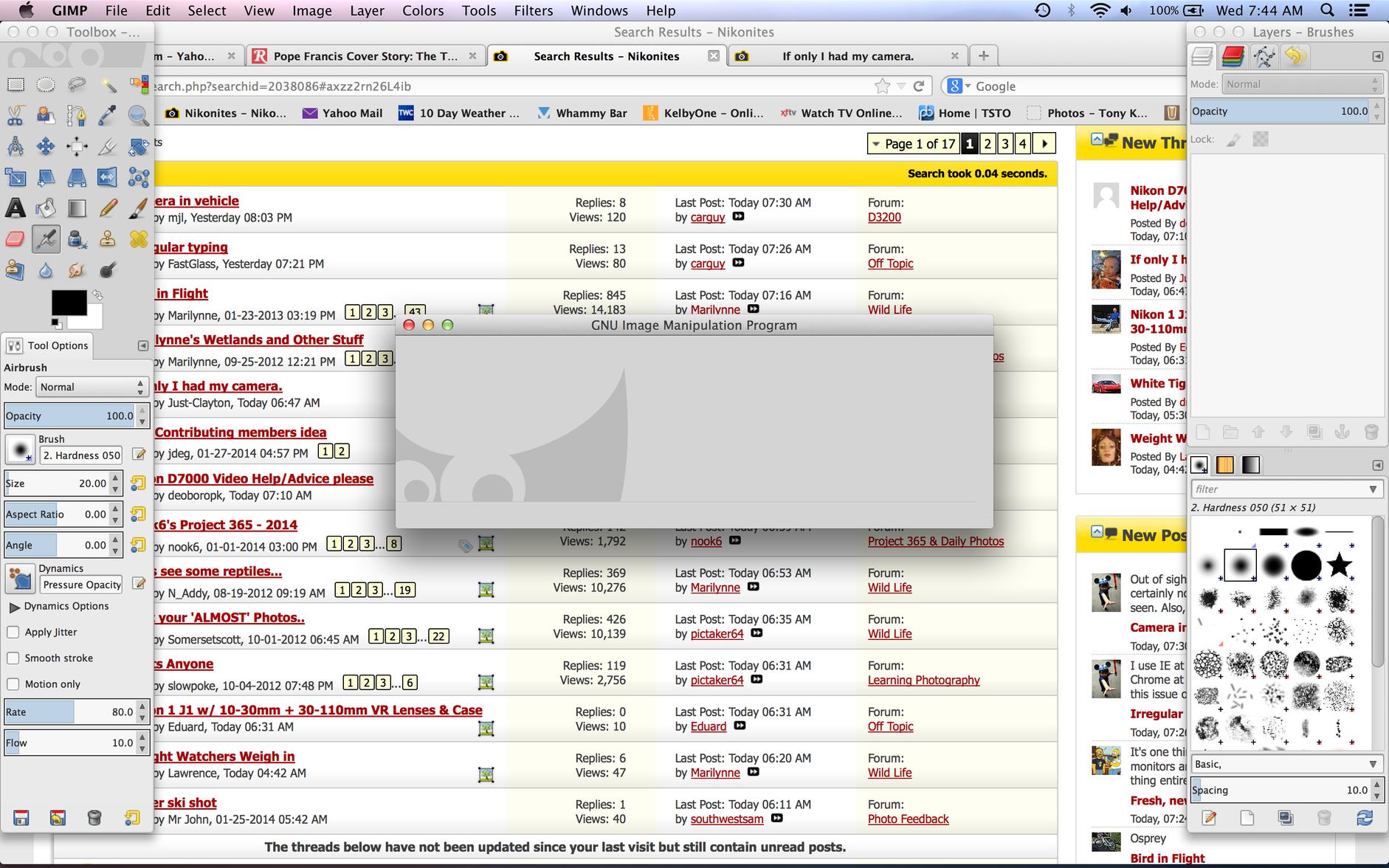
Task: Switch to the Channels tab in the Layers dock
Action: pyautogui.click(x=1233, y=56)
